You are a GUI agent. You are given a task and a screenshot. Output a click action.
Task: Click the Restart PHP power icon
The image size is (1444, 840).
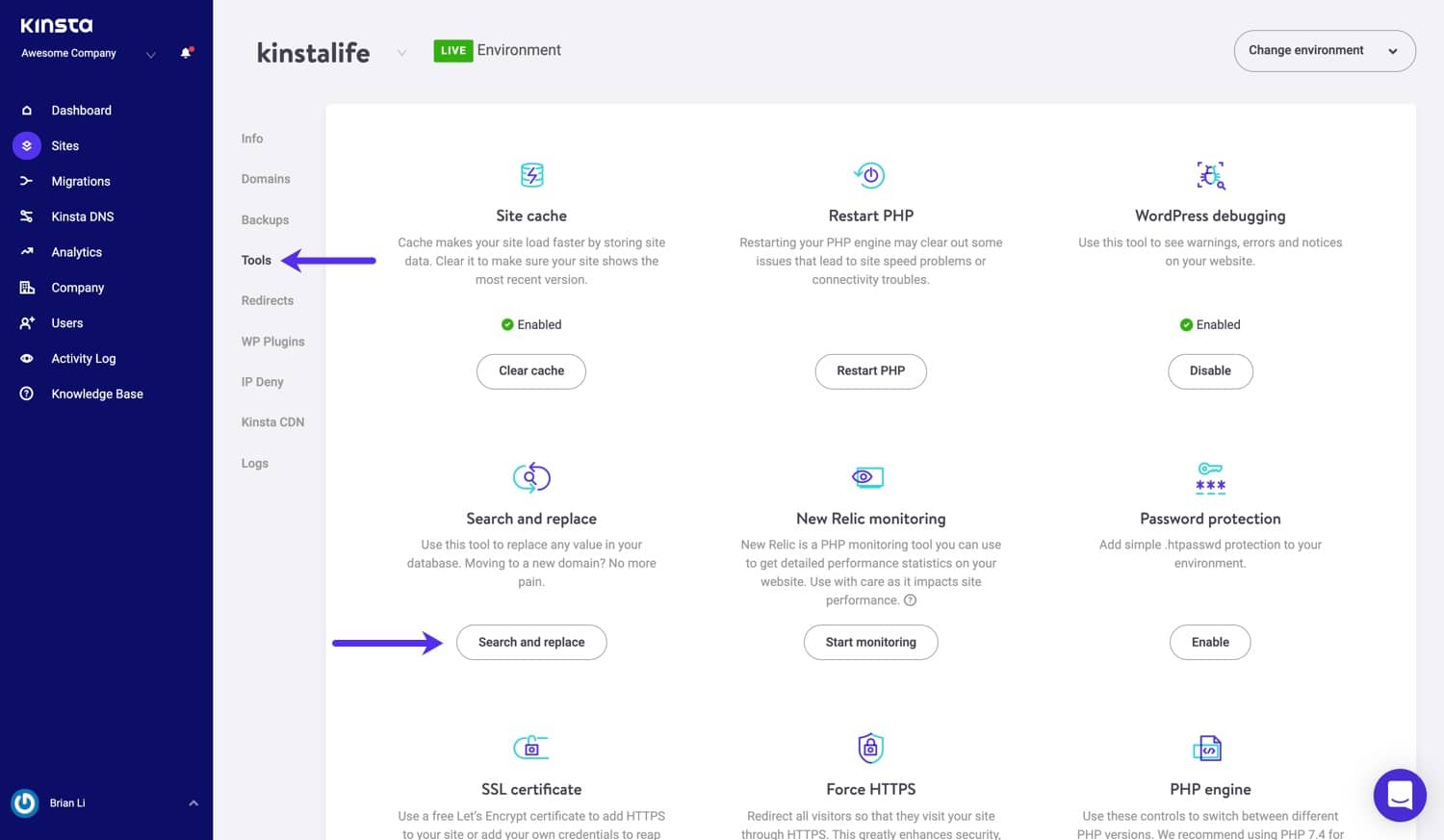(869, 175)
